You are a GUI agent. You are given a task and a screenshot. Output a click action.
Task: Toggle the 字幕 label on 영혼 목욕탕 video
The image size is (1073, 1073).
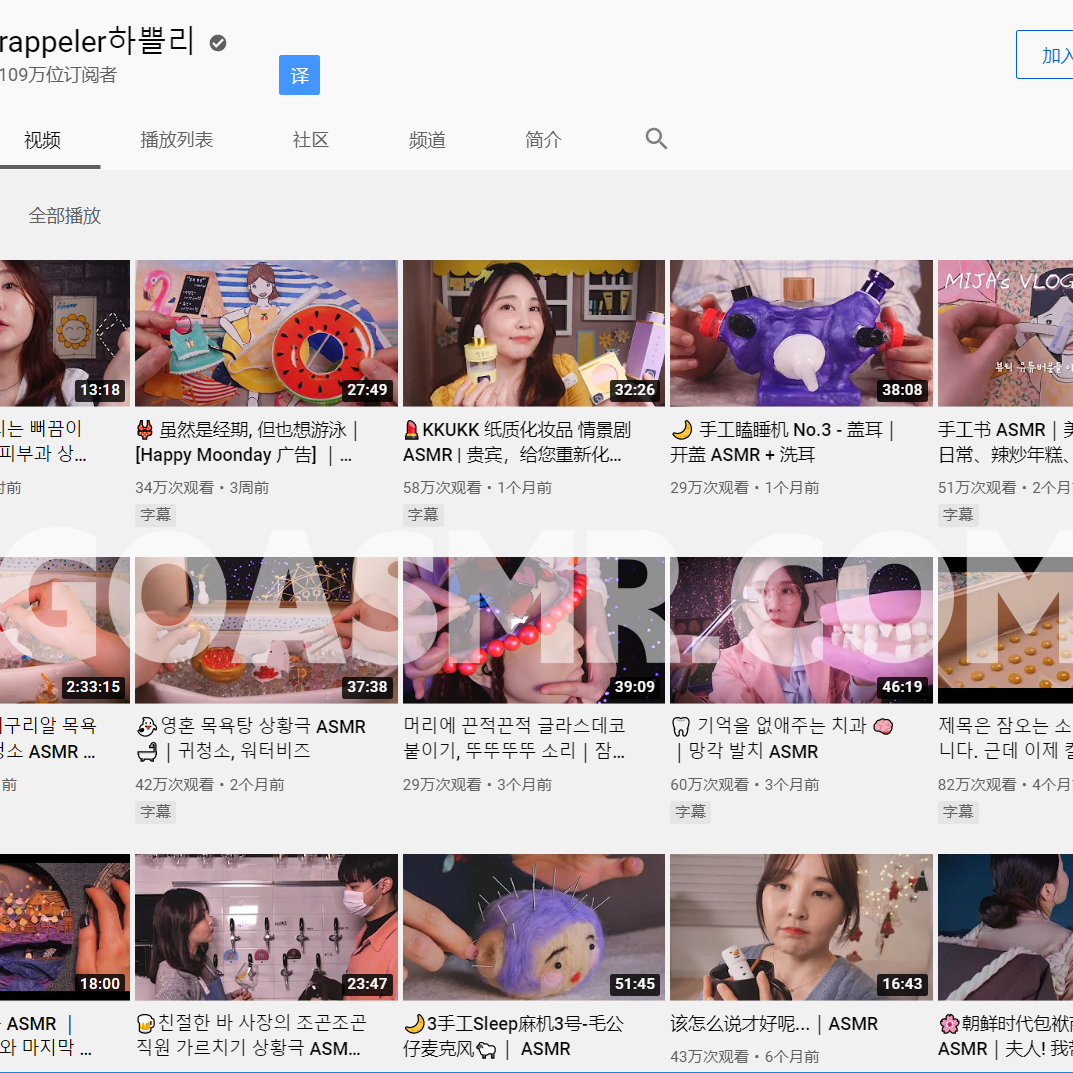point(155,812)
